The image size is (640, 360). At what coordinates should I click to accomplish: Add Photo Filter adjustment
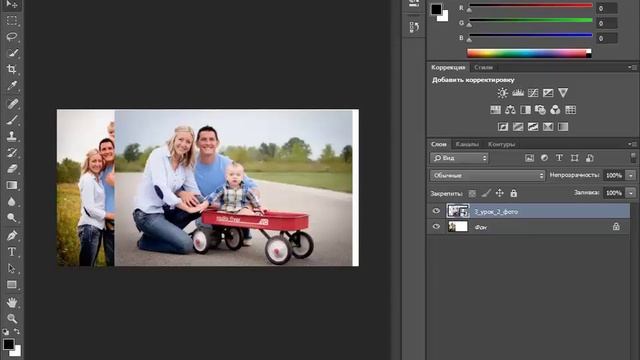[540, 110]
